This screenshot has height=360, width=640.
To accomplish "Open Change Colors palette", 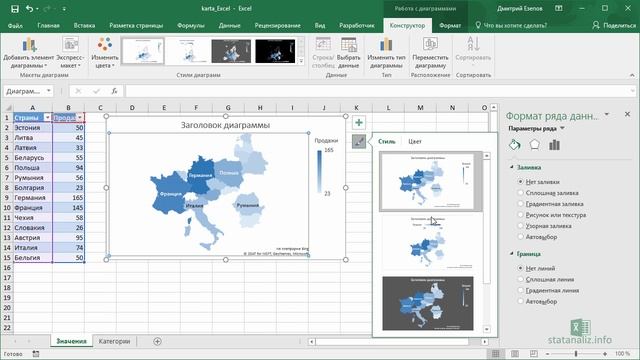I will (105, 52).
